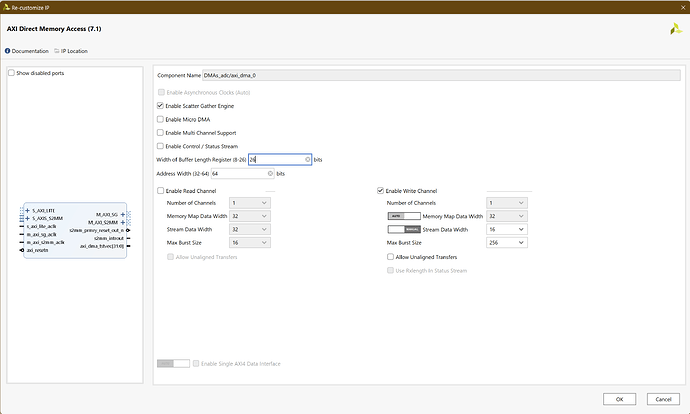This screenshot has width=690, height=414.
Task: Enable Multi Channel Support checkbox
Action: 160,132
